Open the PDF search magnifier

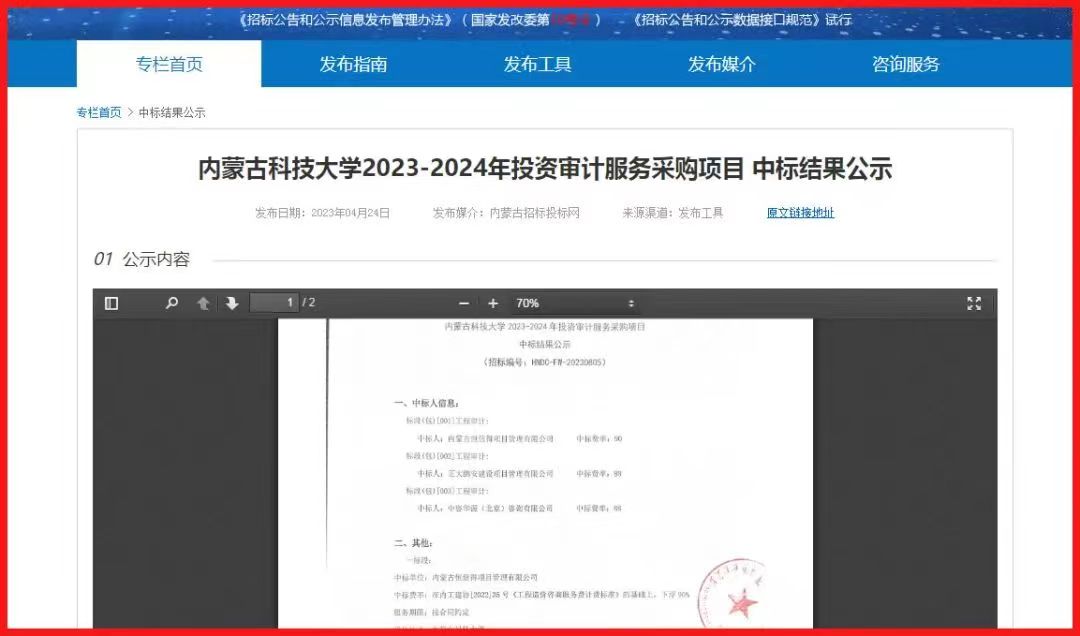pos(171,303)
